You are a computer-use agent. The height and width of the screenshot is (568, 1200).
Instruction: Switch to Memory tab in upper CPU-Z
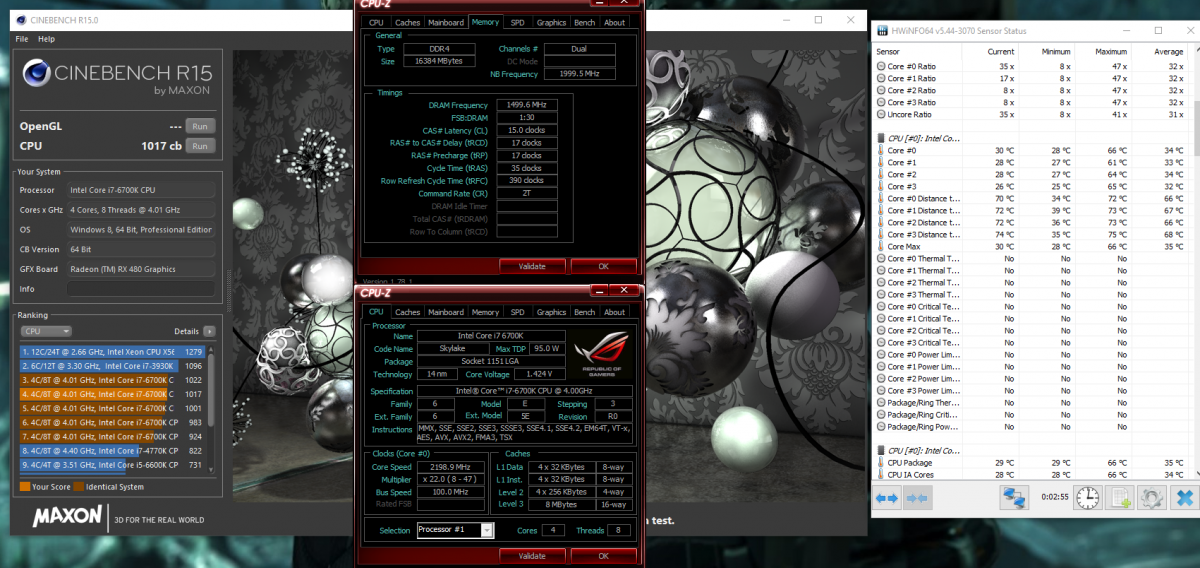click(x=484, y=22)
